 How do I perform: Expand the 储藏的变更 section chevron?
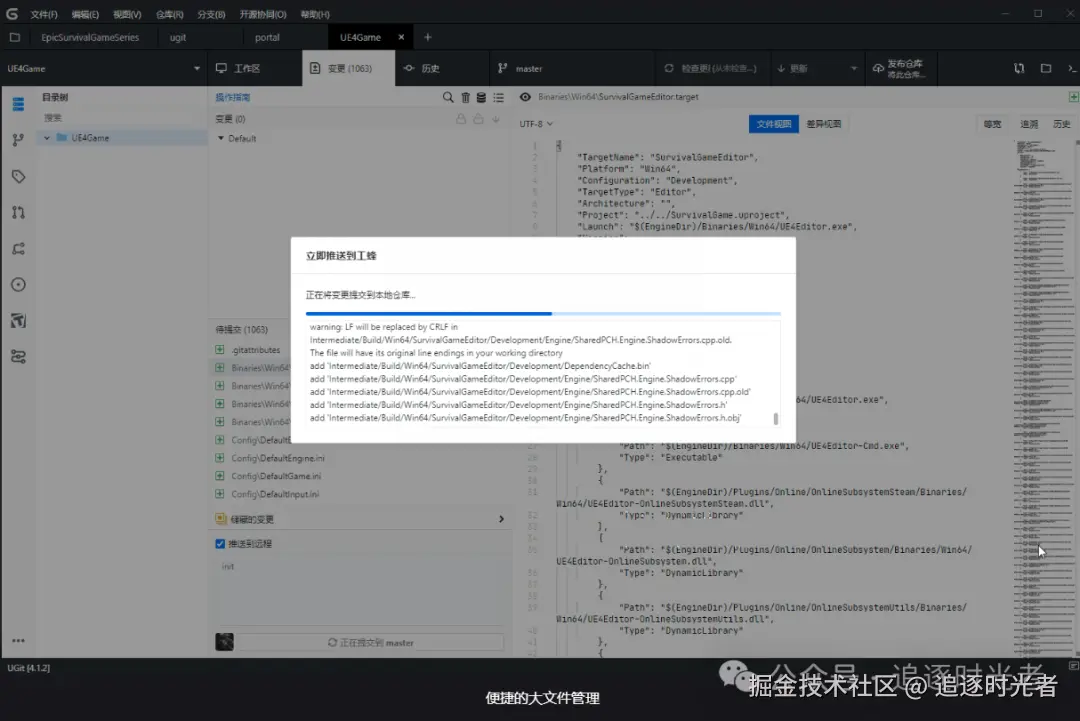point(501,519)
